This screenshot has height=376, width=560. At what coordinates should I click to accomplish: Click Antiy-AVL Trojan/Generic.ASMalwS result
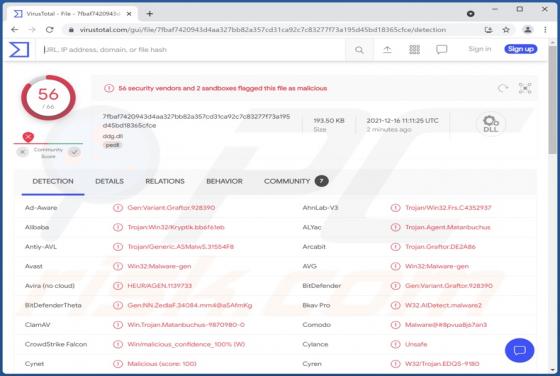point(180,247)
